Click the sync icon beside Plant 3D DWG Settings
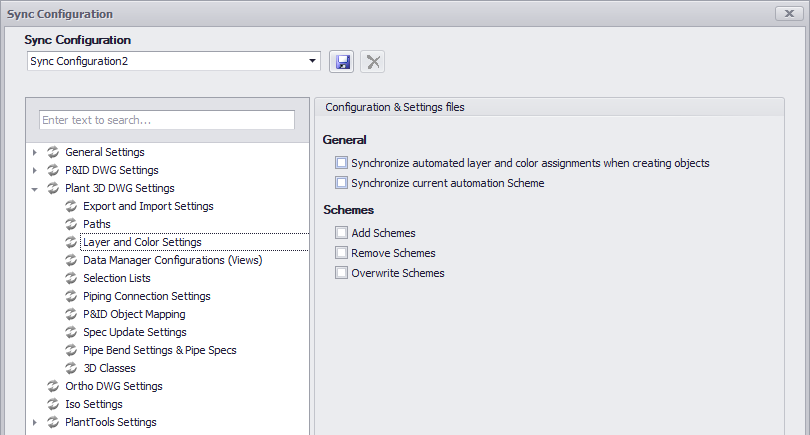Screen dimensions: 810x435 53,188
